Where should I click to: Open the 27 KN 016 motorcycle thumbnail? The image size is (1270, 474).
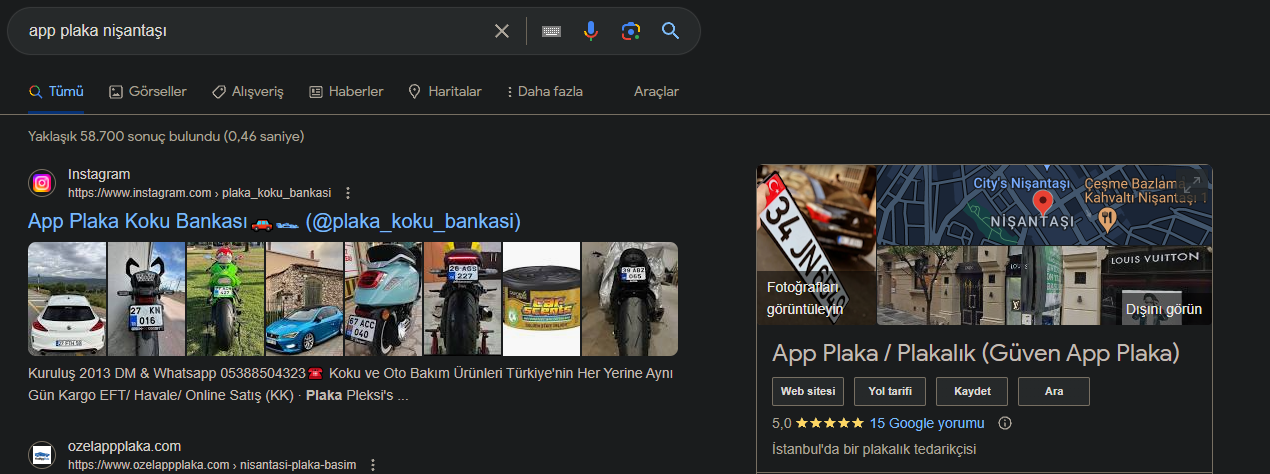[146, 299]
